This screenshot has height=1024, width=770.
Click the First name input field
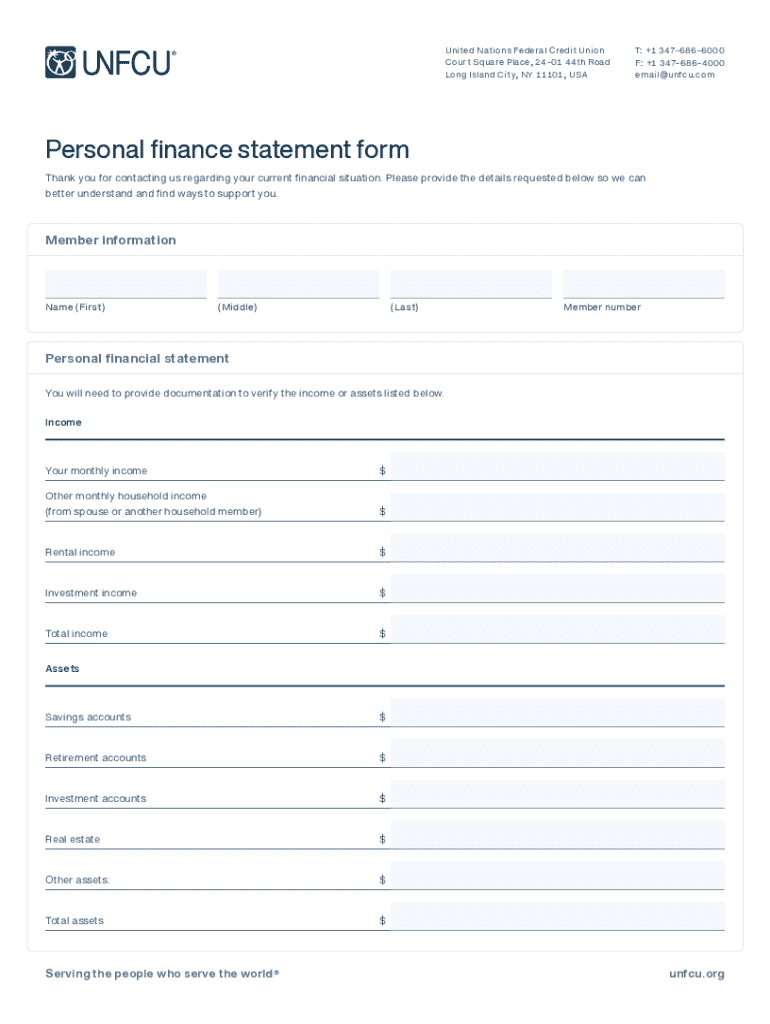(x=125, y=284)
